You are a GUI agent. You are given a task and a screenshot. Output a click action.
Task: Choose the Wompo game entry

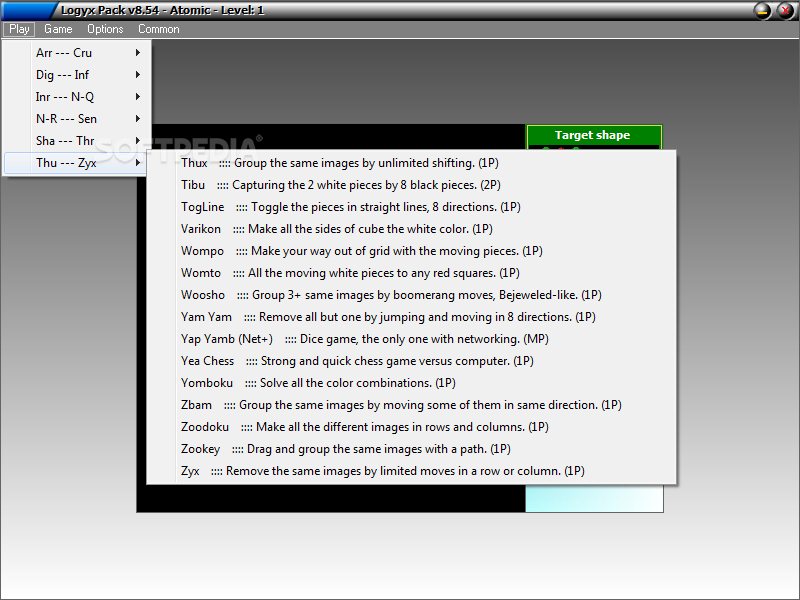coord(411,251)
